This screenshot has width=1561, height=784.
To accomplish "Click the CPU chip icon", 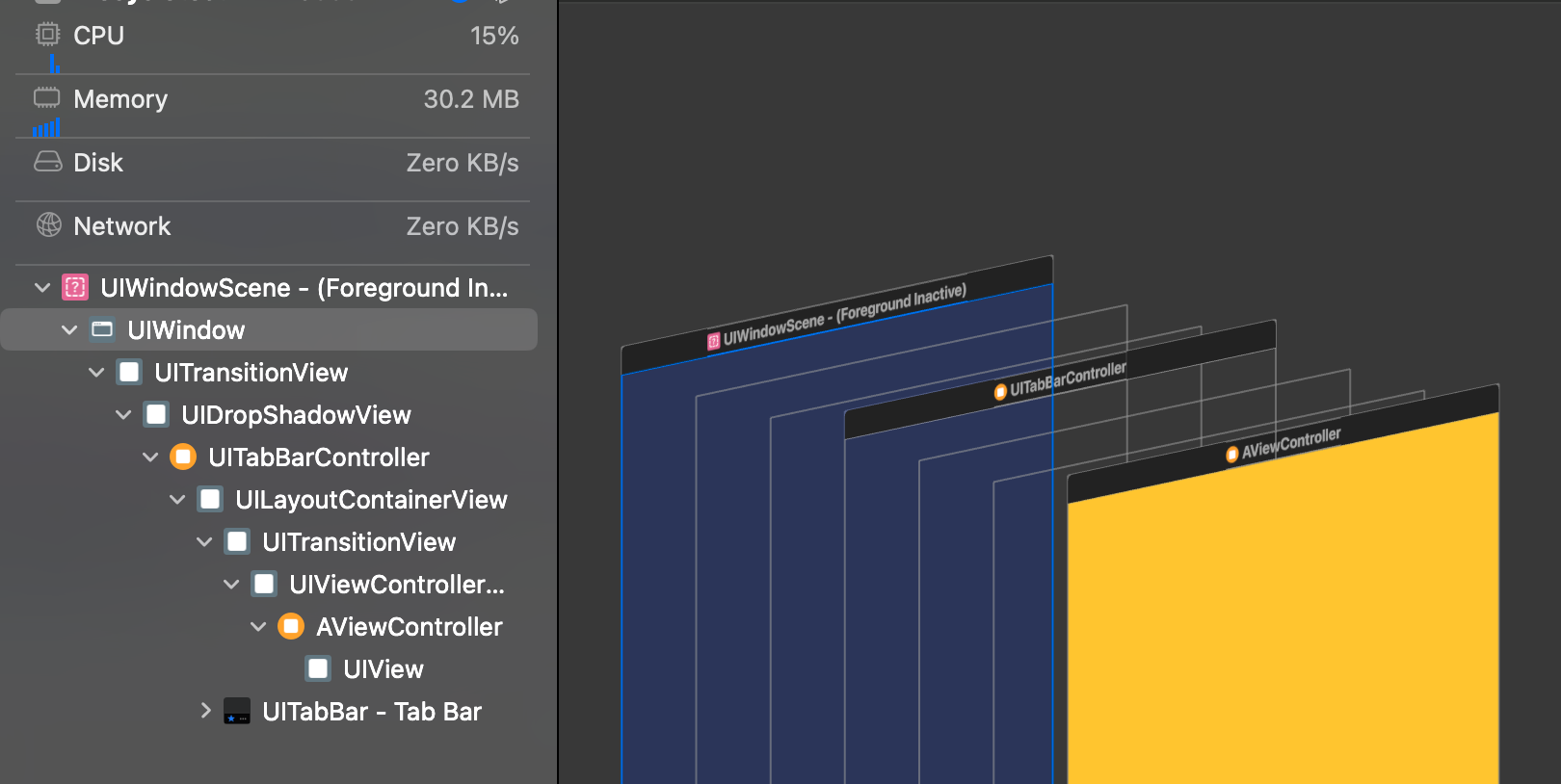I will (x=47, y=35).
